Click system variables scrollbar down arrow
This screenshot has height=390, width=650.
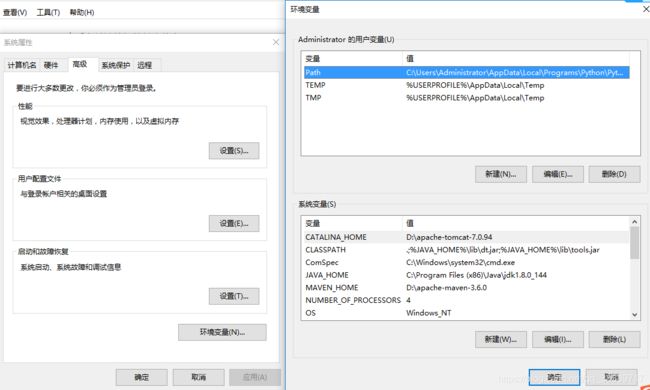click(x=635, y=315)
